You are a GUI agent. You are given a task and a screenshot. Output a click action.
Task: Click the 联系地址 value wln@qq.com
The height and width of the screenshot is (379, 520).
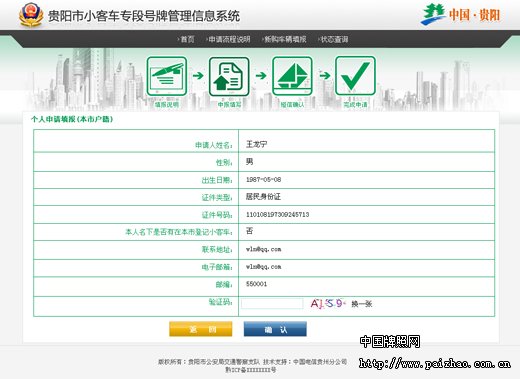click(x=263, y=249)
